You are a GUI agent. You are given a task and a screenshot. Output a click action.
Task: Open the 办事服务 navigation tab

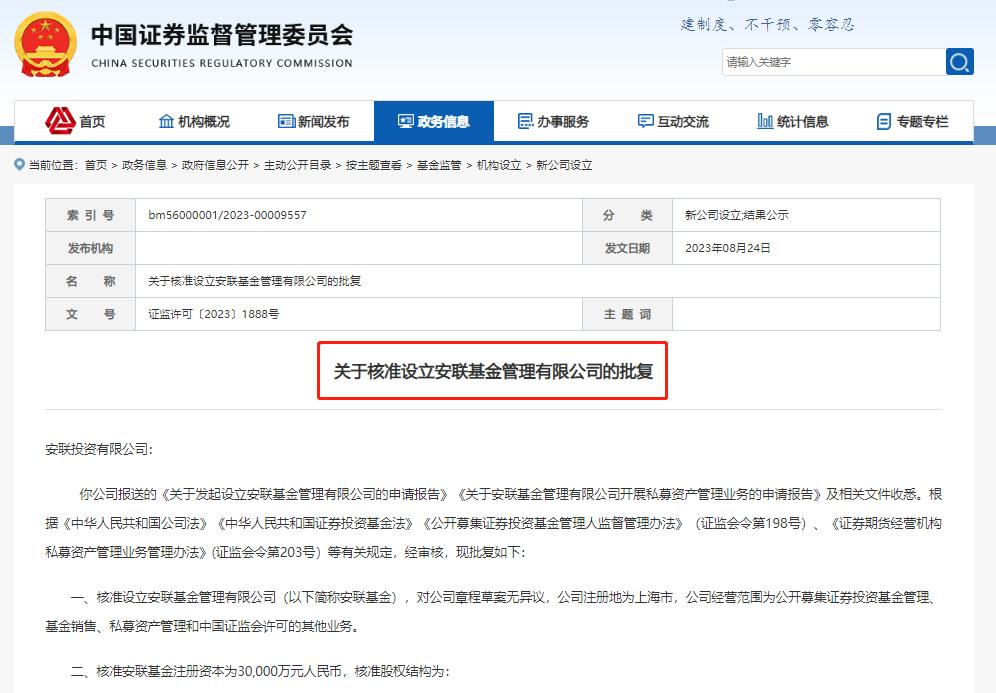tap(553, 121)
